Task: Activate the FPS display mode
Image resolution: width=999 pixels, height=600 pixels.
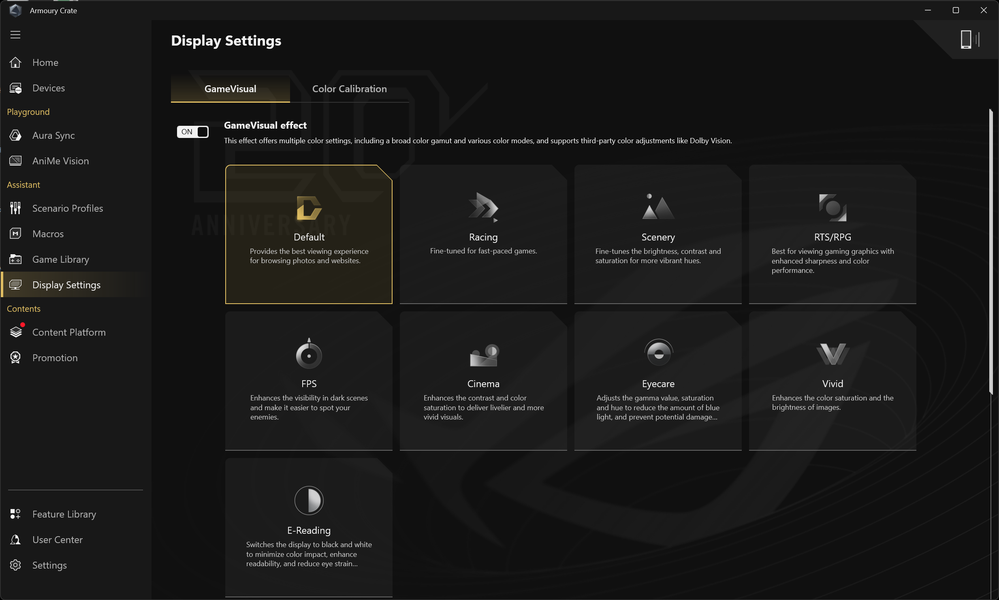Action: point(309,381)
